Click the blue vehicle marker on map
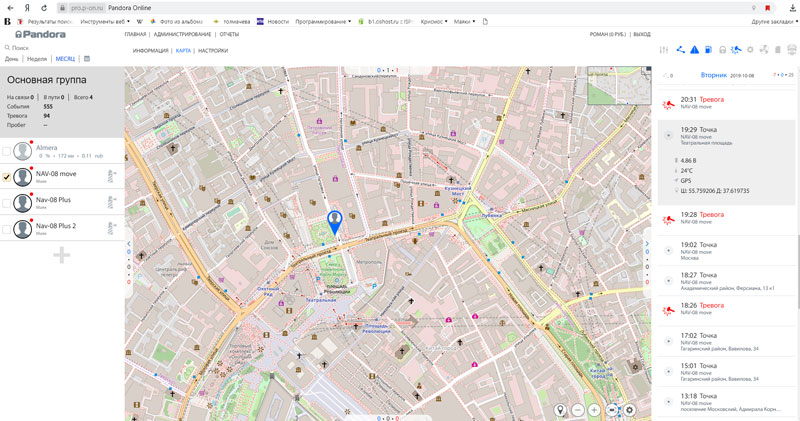Screen dimensions: 800x421 click(334, 222)
